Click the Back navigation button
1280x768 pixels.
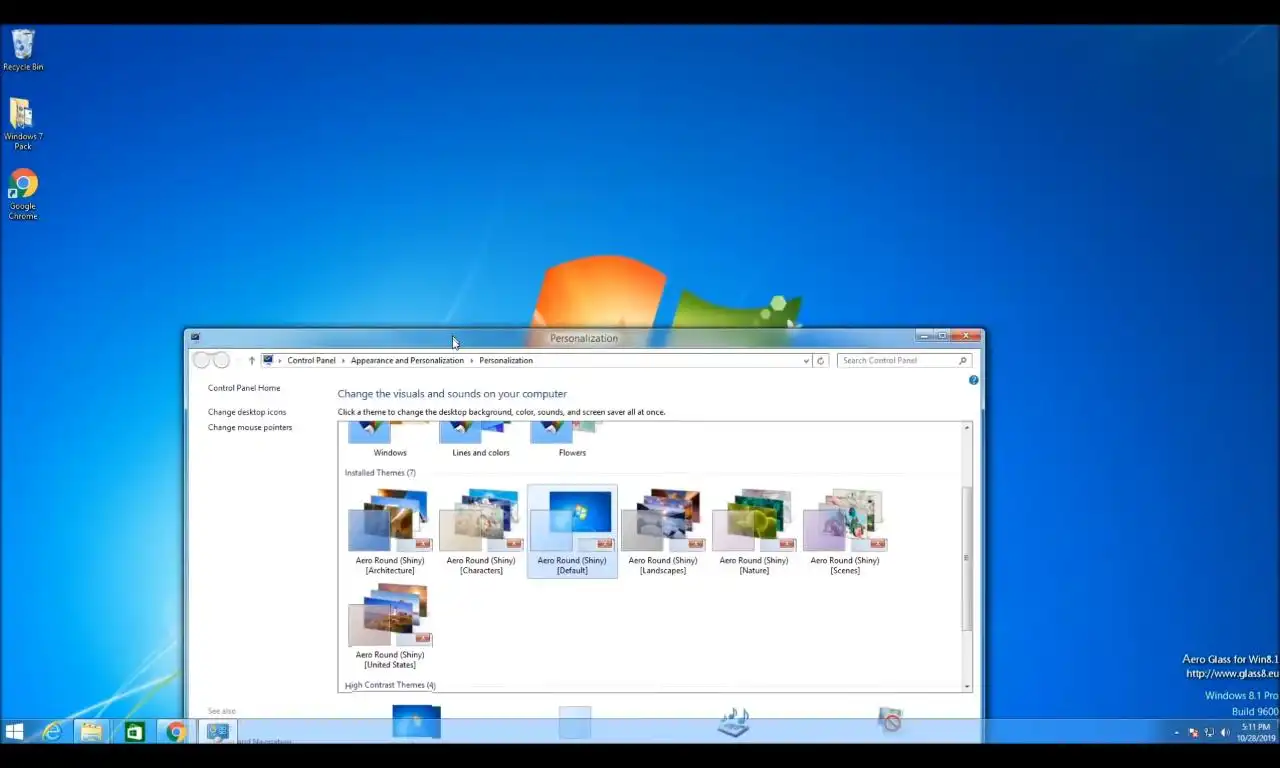coord(202,360)
